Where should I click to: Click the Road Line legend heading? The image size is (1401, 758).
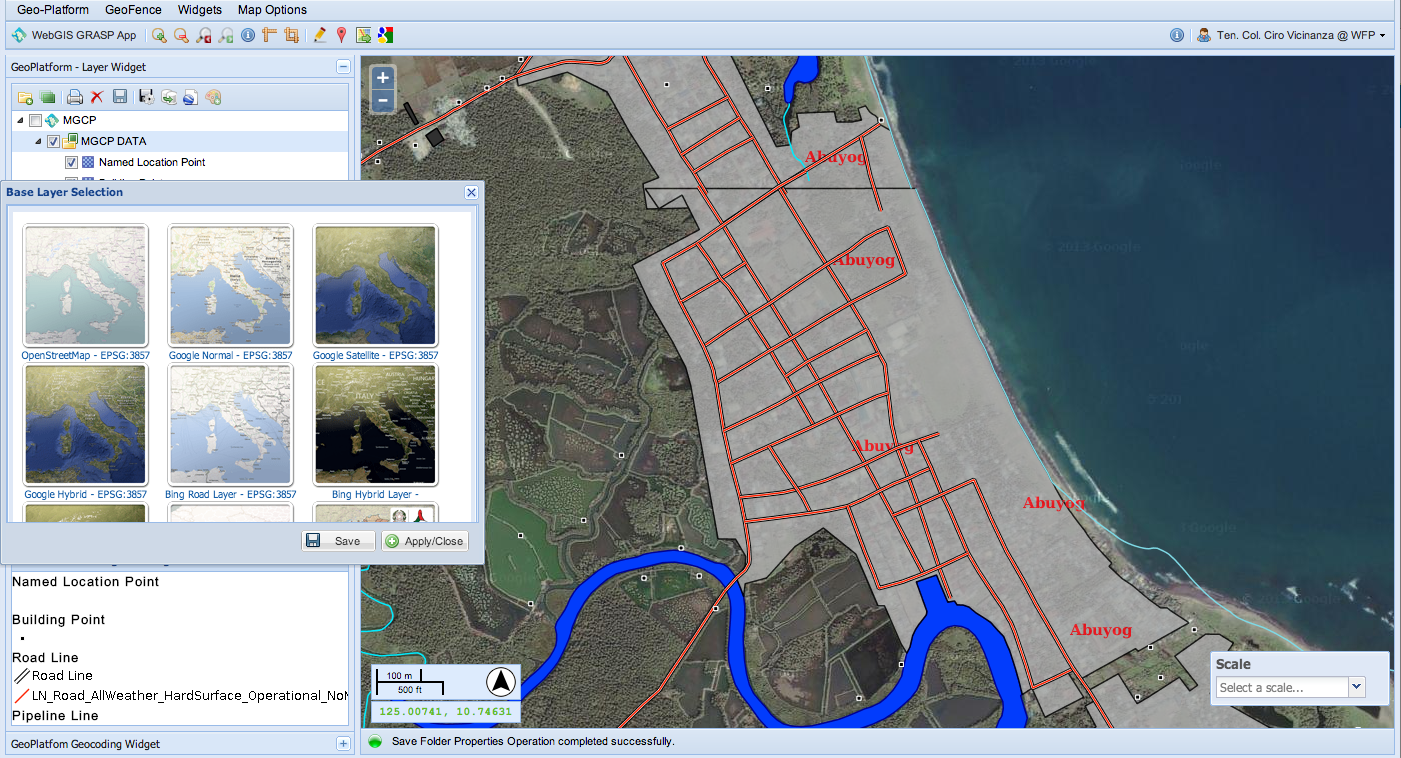click(45, 658)
